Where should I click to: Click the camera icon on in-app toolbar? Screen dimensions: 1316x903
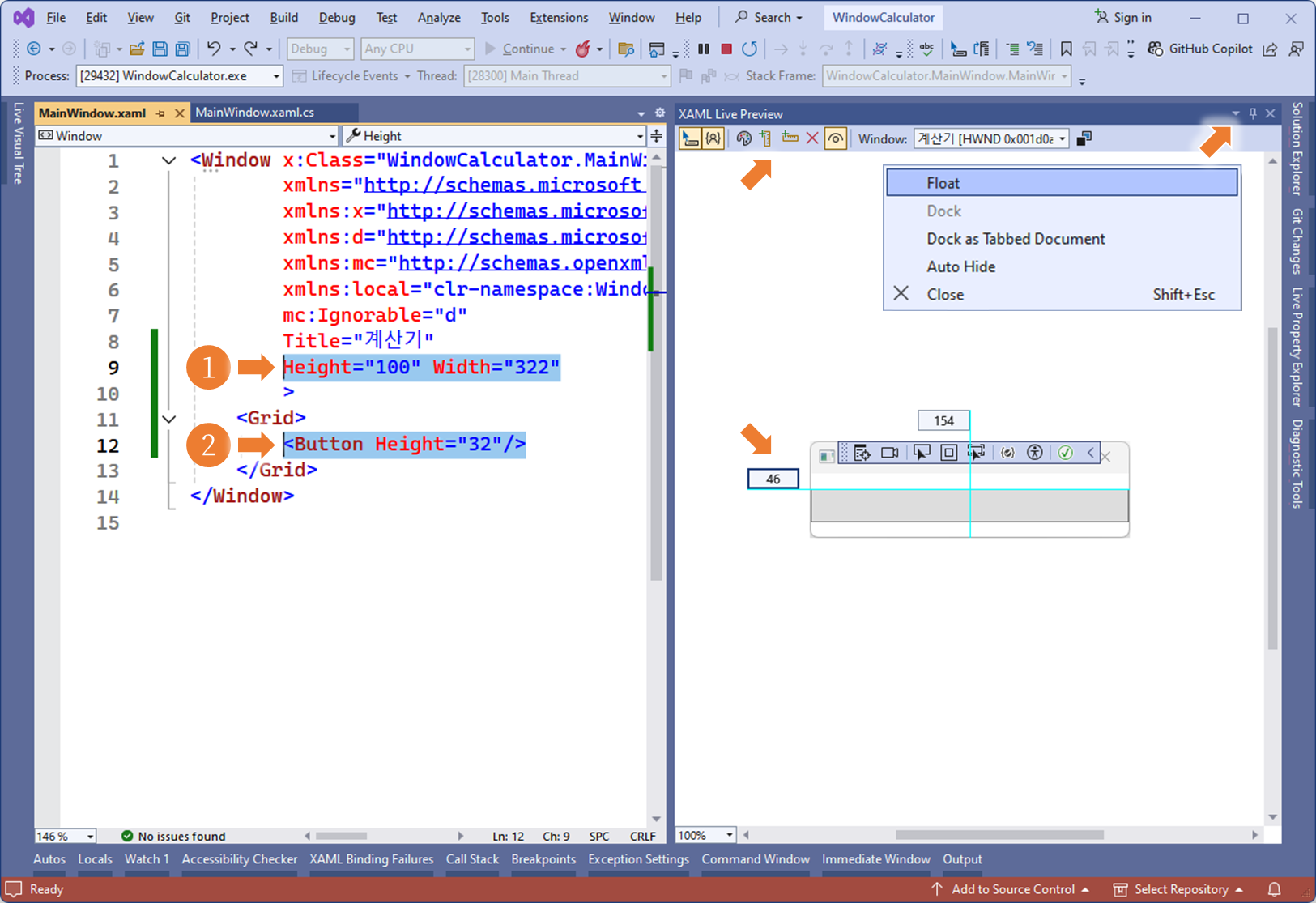(x=889, y=453)
